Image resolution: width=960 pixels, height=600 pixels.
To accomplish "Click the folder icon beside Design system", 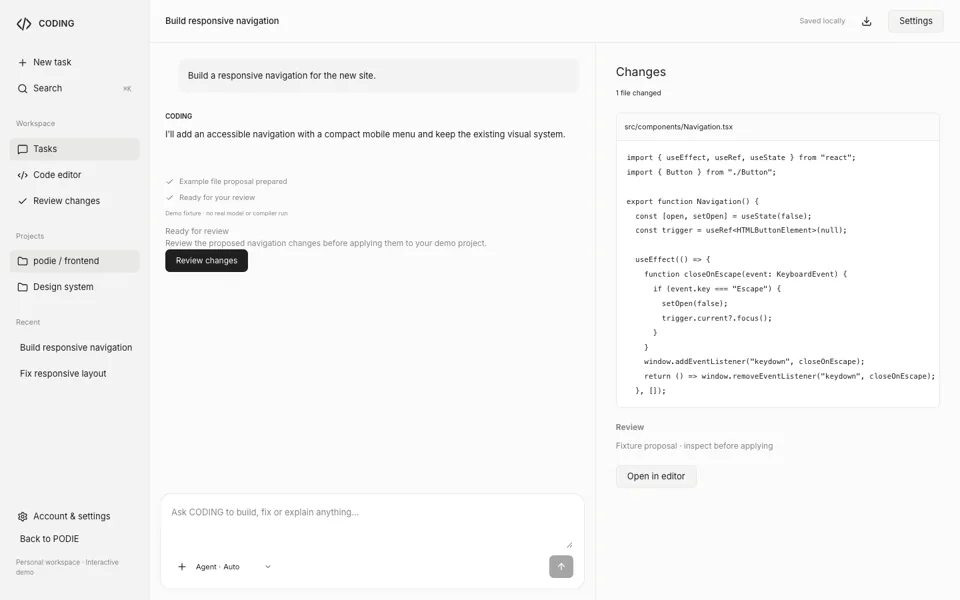I will (x=23, y=287).
